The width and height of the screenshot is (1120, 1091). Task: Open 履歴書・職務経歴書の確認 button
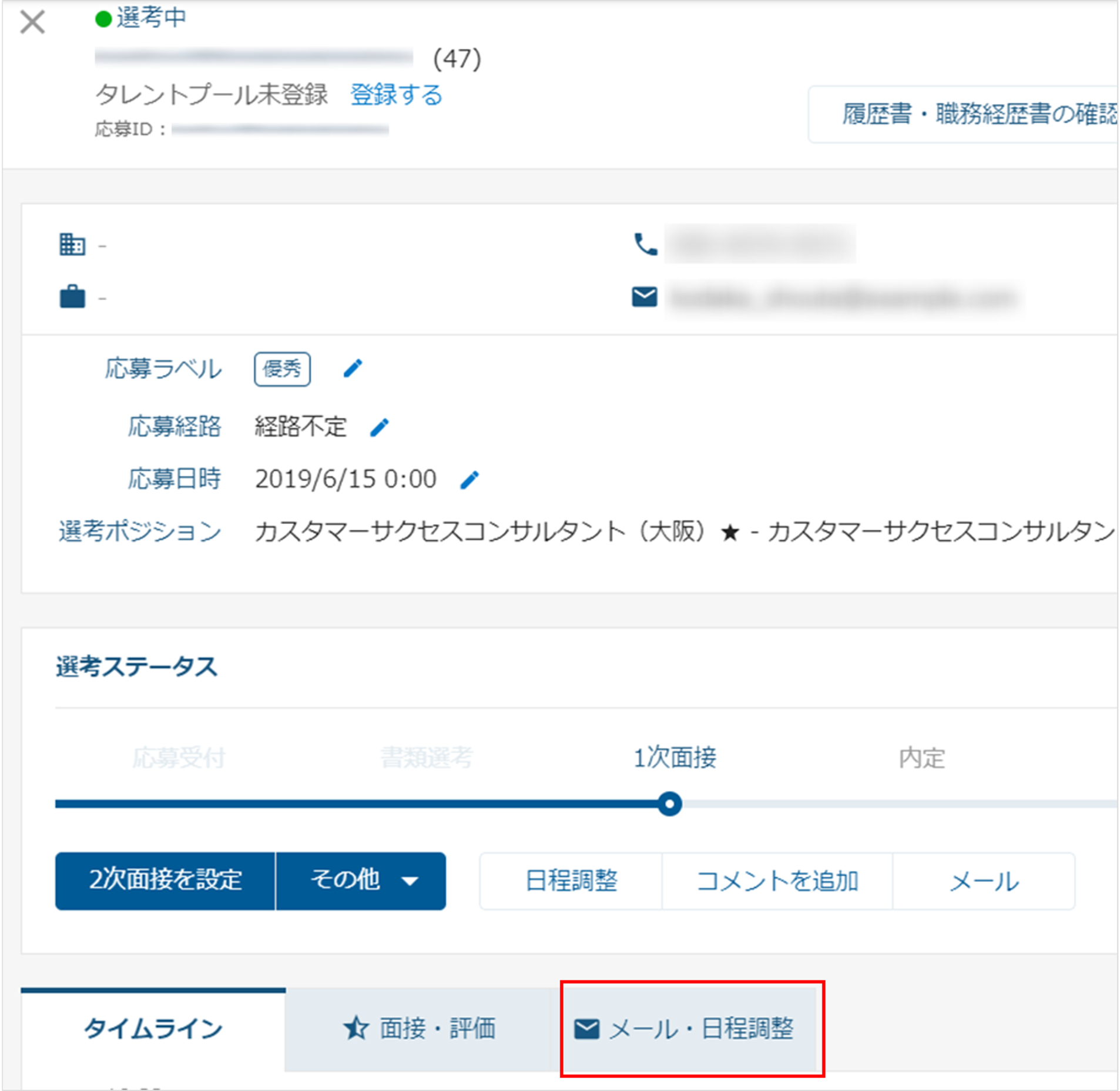click(964, 114)
